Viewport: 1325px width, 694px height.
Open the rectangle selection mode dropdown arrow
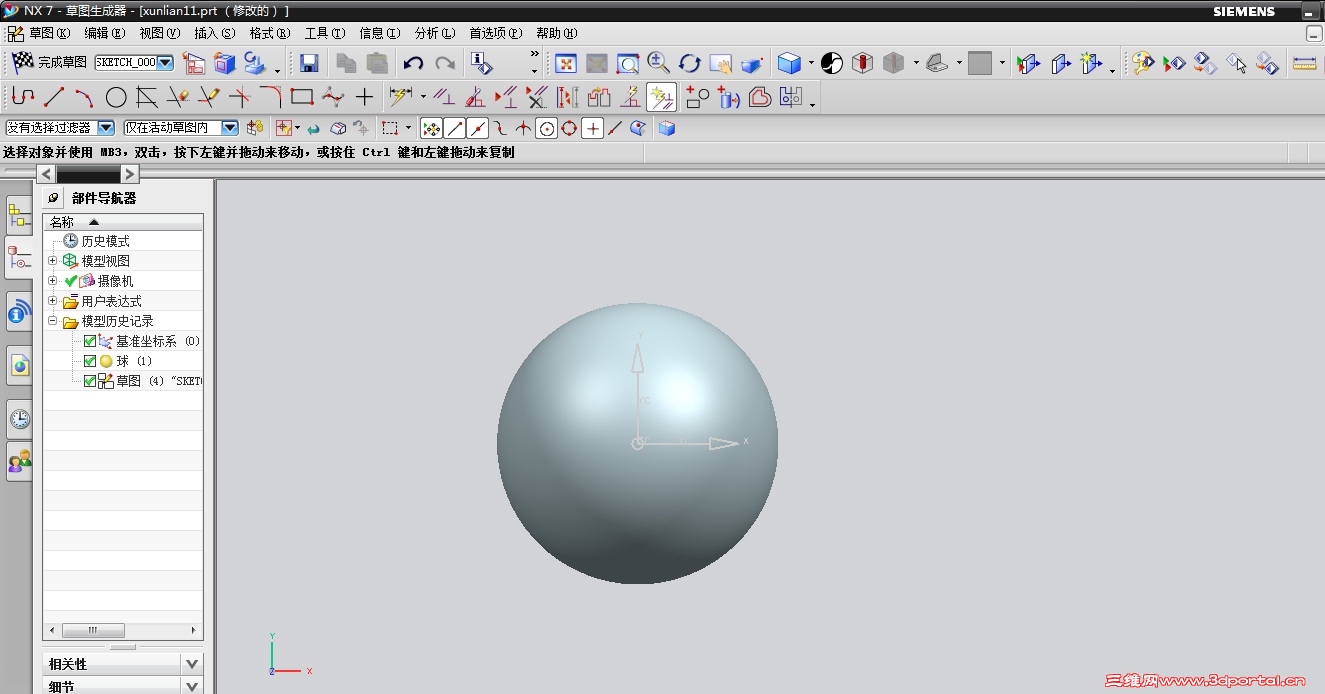(x=408, y=128)
